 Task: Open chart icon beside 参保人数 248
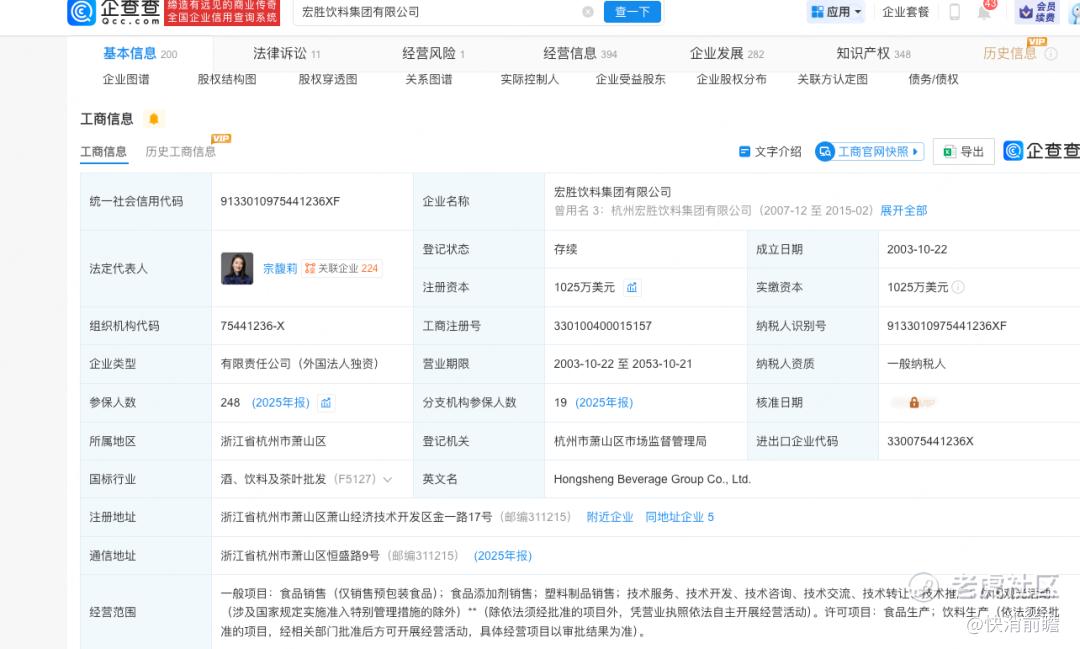pos(326,402)
